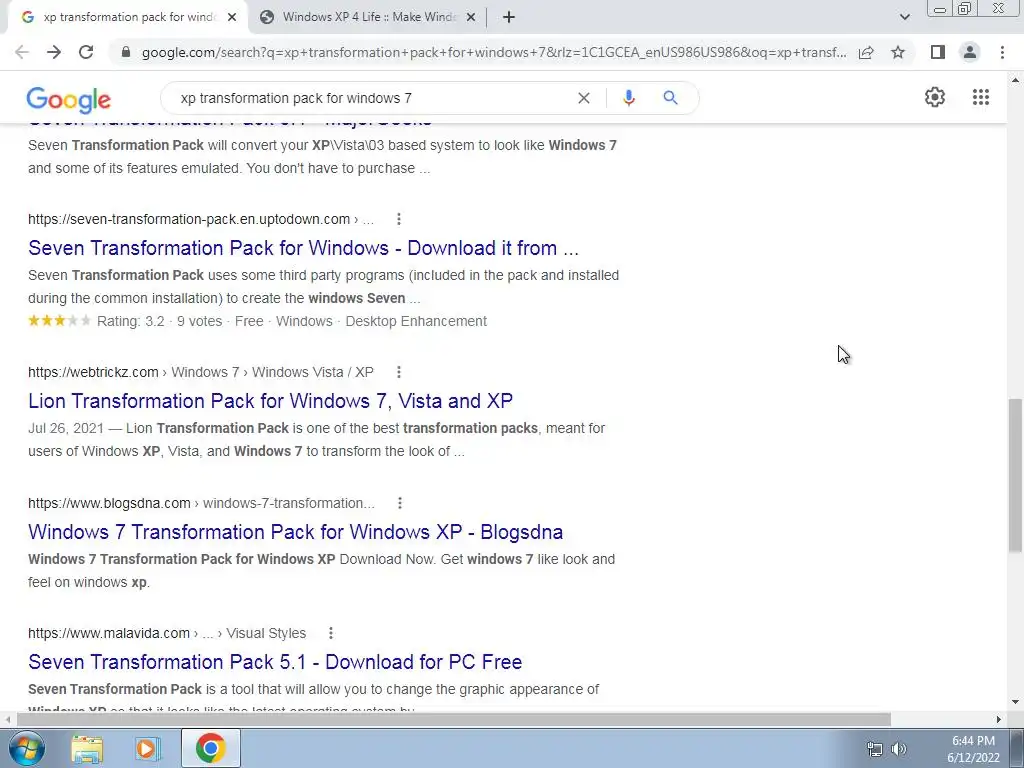Reload the Google search page
The height and width of the screenshot is (768, 1024).
coord(86,52)
